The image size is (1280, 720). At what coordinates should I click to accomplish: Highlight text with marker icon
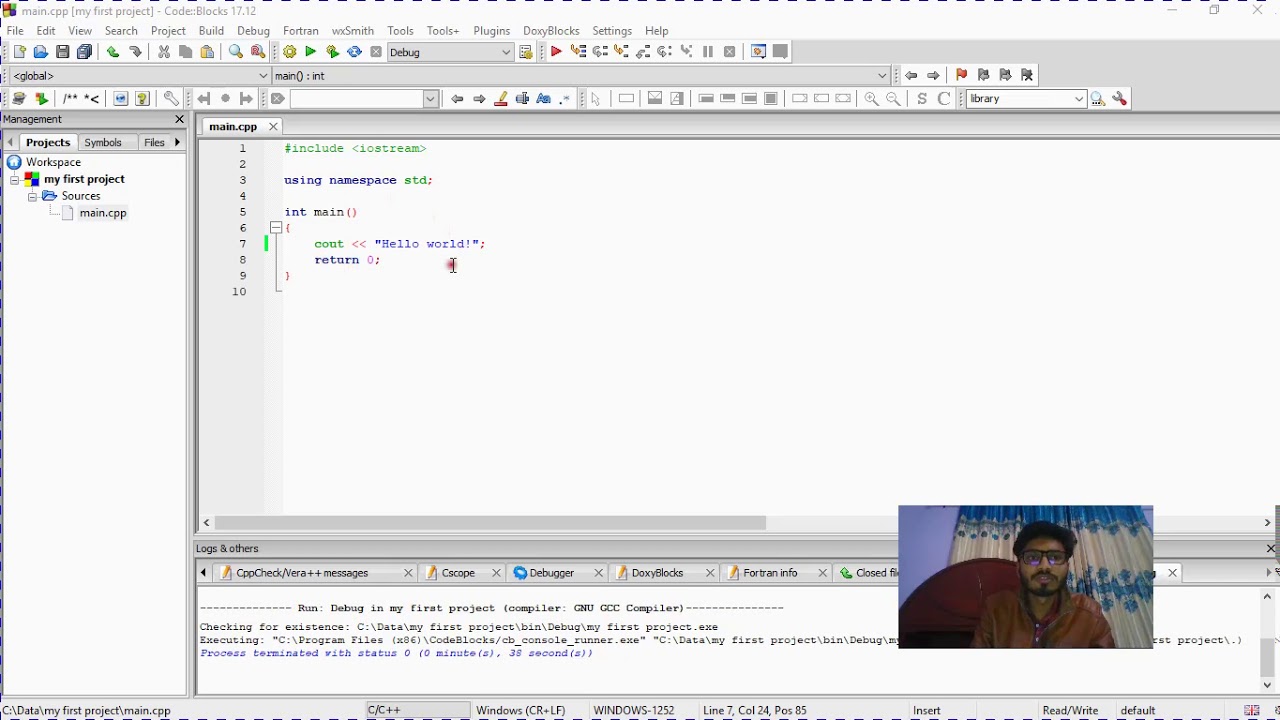(x=501, y=98)
